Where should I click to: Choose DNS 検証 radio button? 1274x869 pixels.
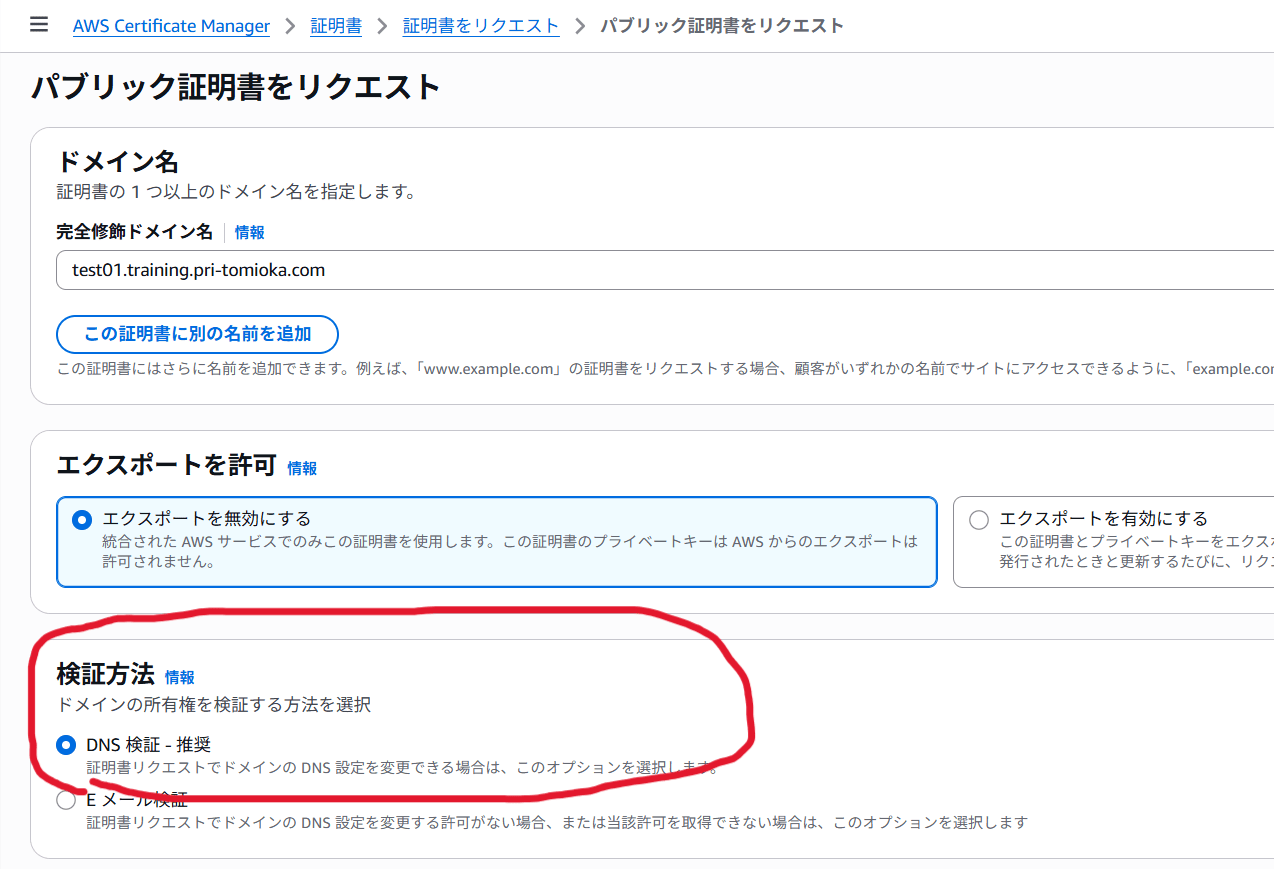click(66, 745)
